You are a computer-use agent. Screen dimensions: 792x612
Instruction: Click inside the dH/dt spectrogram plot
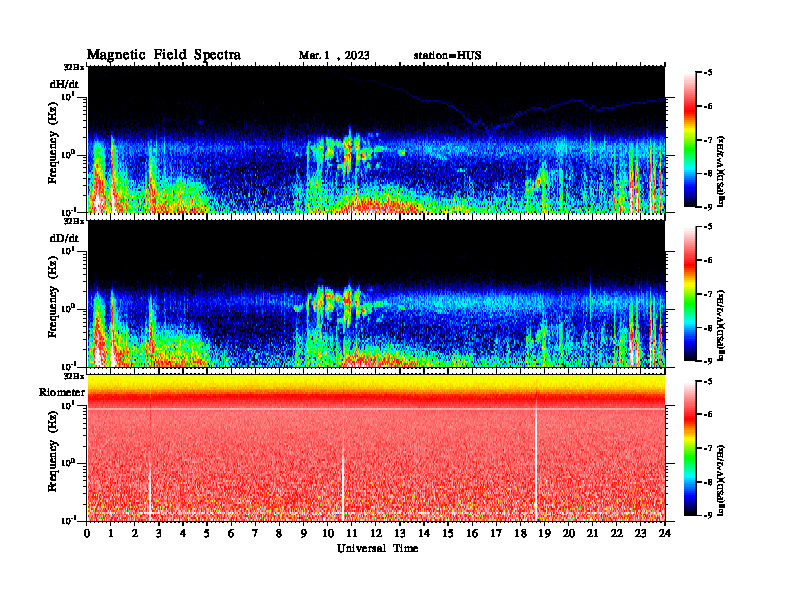pos(376,139)
